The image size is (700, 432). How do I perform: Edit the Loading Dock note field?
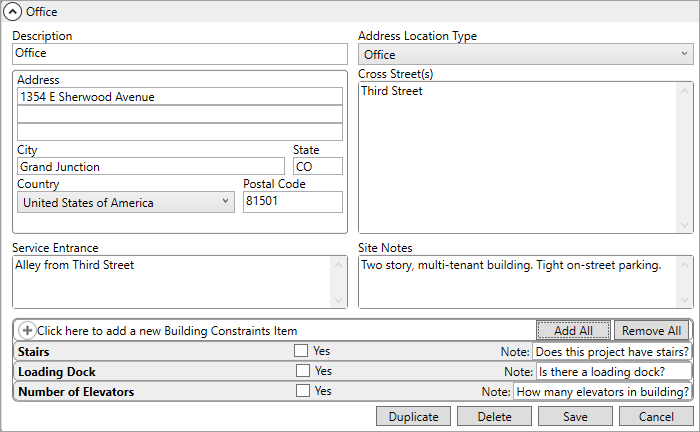[x=613, y=372]
